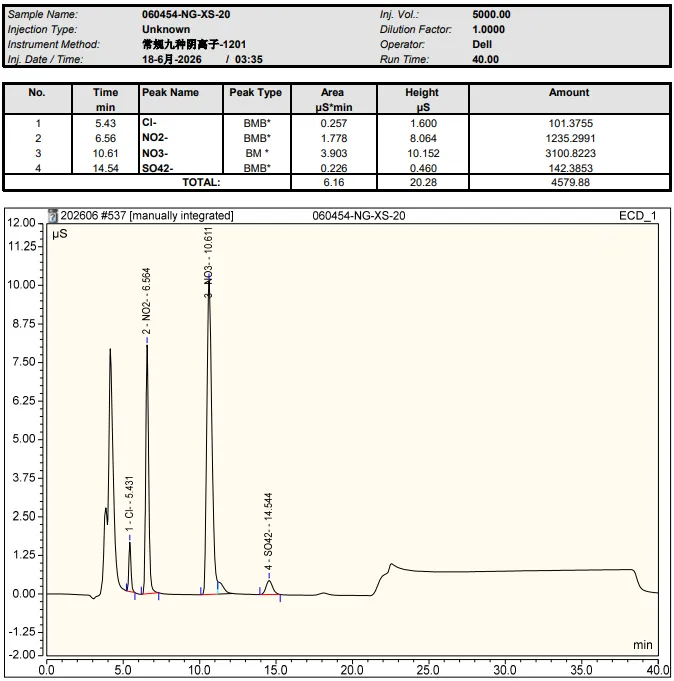Click the chromatogram title 202606 #537 manually integrated
This screenshot has width=674, height=681.
click(147, 216)
